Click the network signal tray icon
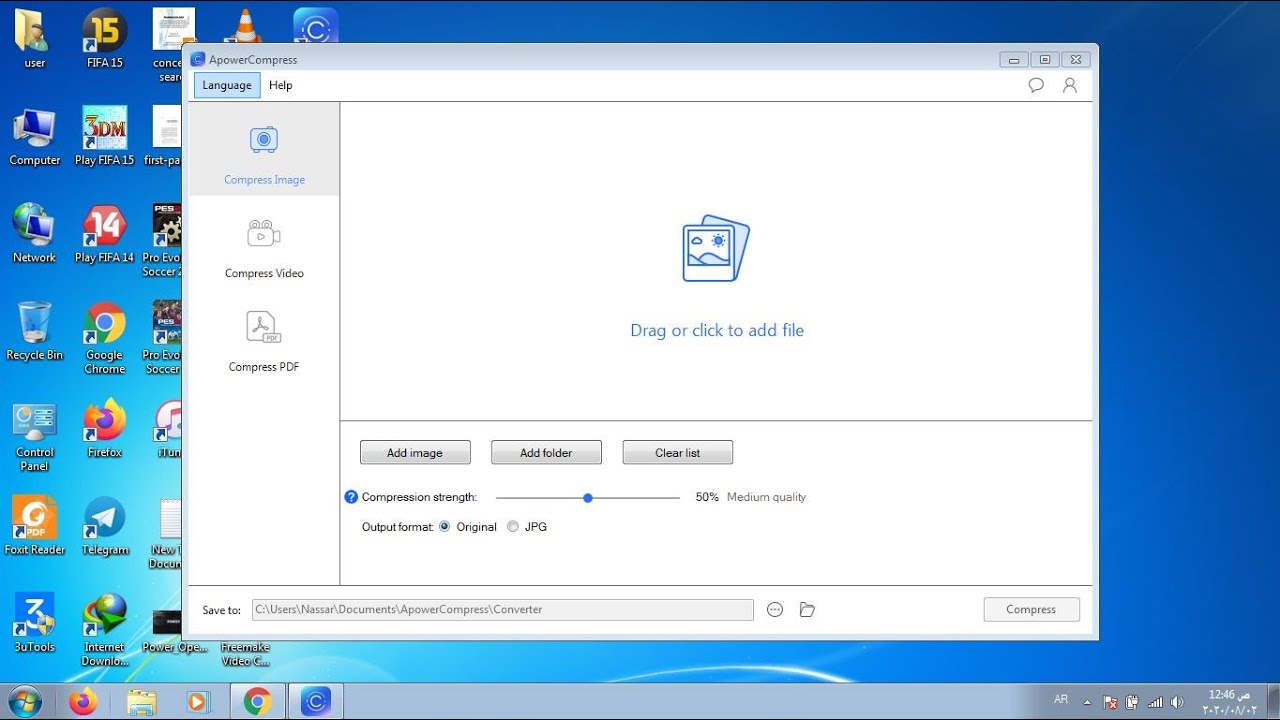The height and width of the screenshot is (720, 1280). coord(1155,702)
